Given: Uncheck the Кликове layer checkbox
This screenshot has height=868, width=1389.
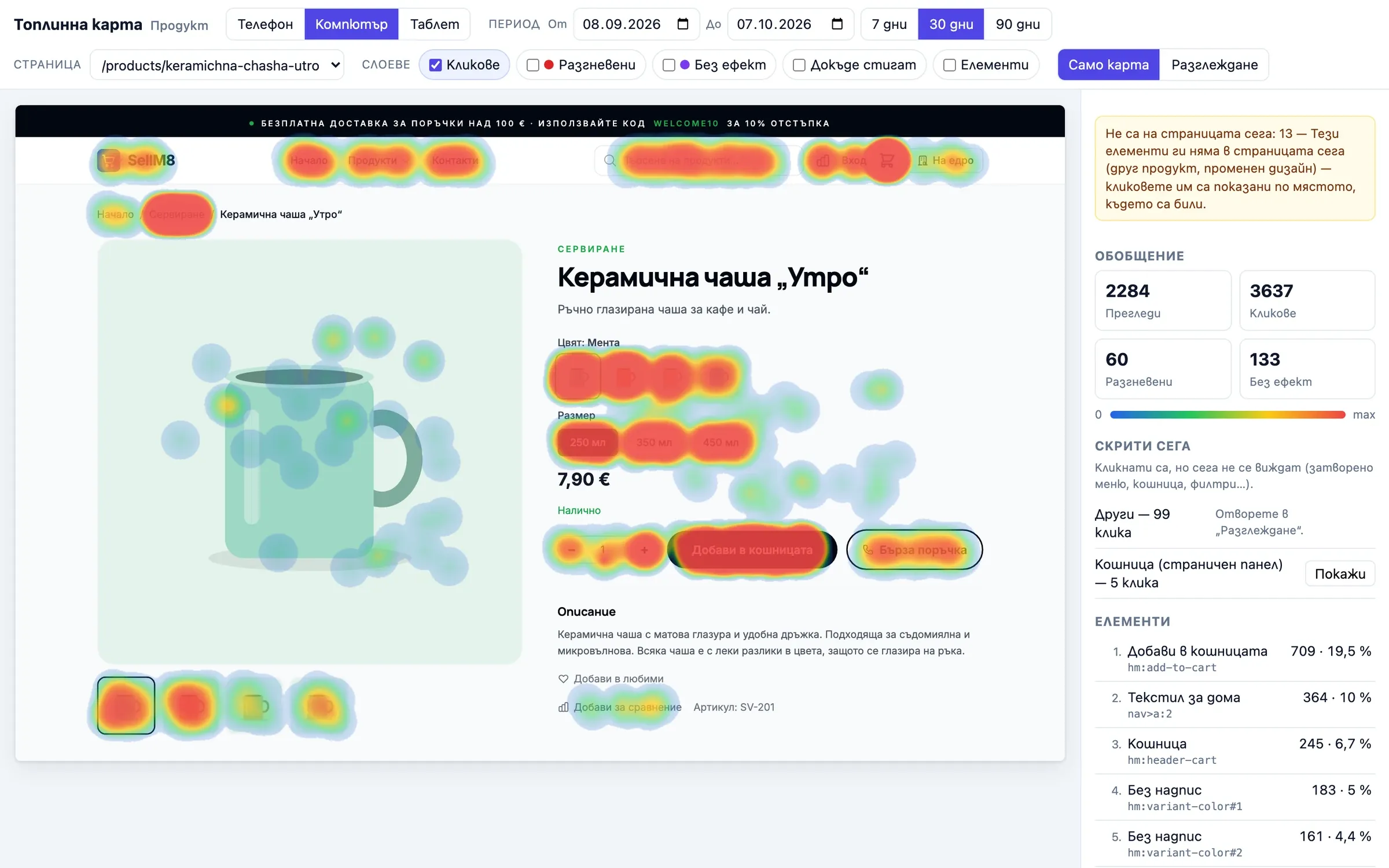Looking at the screenshot, I should [x=435, y=65].
